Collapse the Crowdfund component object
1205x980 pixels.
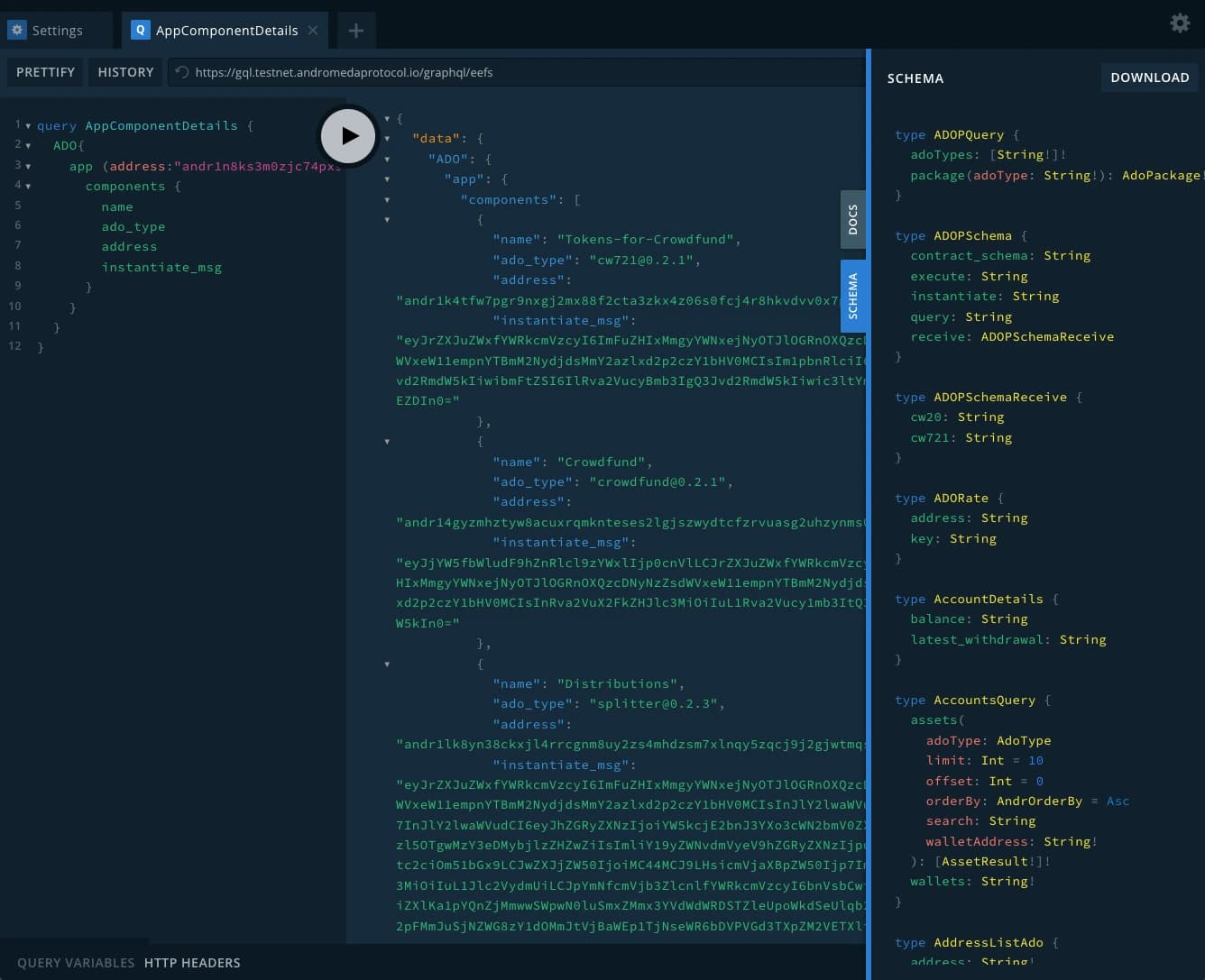pyautogui.click(x=387, y=441)
